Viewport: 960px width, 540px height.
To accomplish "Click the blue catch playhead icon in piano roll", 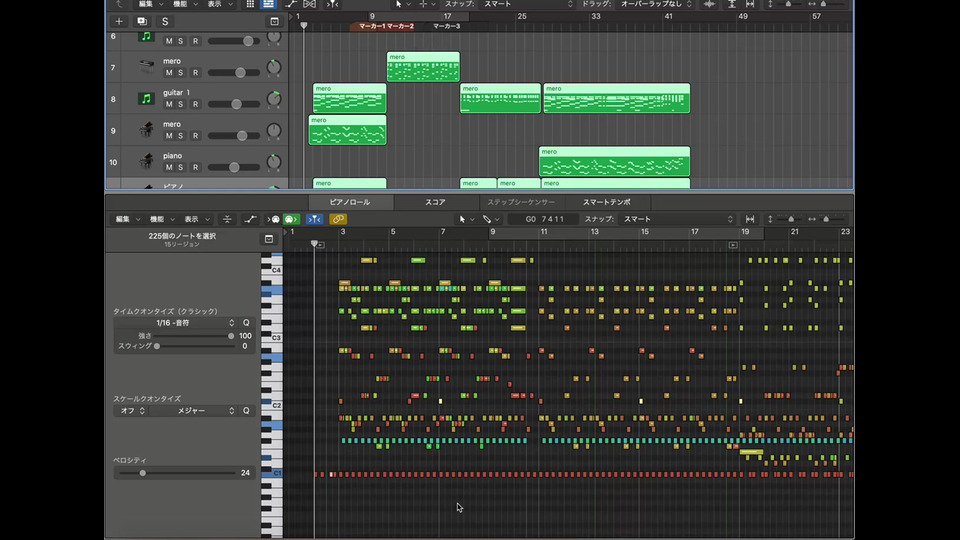I will pyautogui.click(x=314, y=219).
